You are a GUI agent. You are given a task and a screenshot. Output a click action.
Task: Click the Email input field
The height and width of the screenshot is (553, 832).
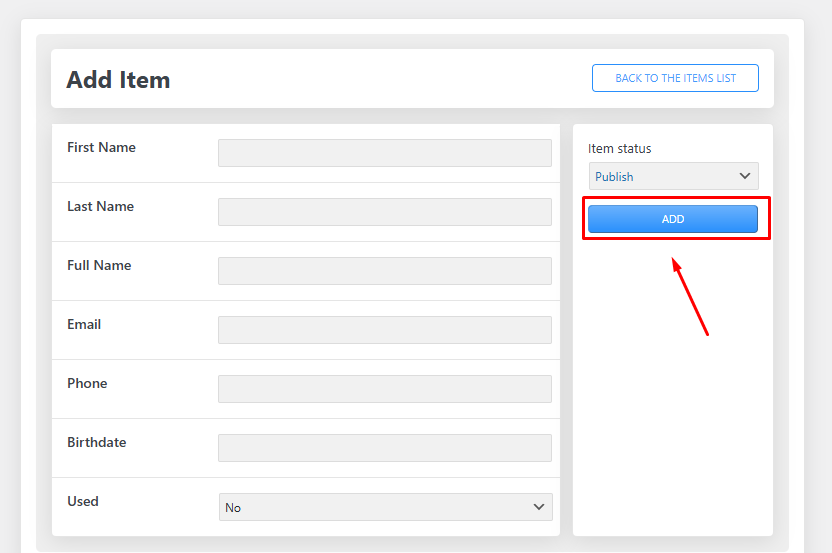(385, 330)
